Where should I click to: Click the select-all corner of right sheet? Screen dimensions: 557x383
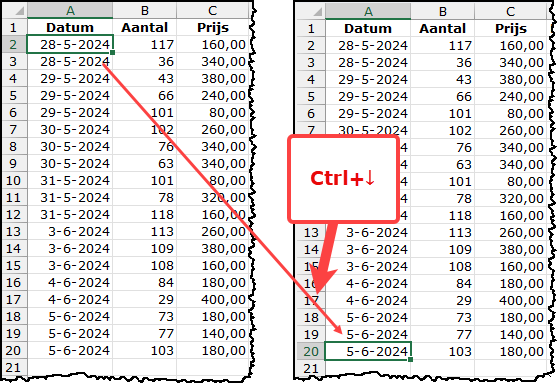coord(313,11)
